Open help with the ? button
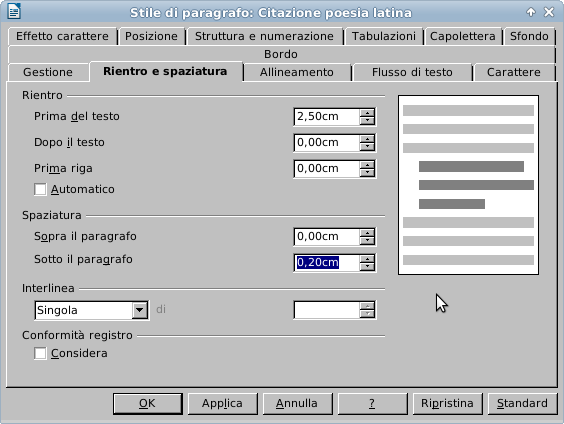 pyautogui.click(x=372, y=404)
